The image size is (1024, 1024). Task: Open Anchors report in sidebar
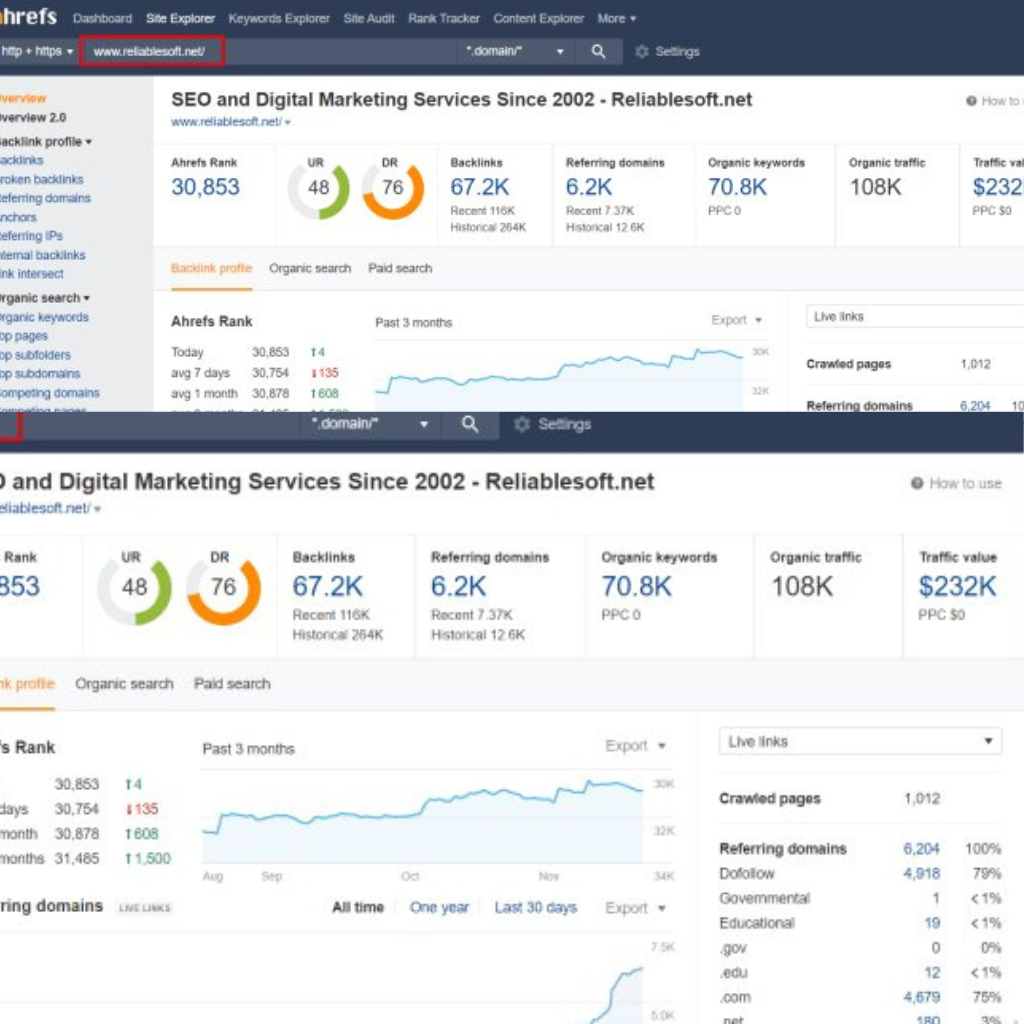pos(18,217)
